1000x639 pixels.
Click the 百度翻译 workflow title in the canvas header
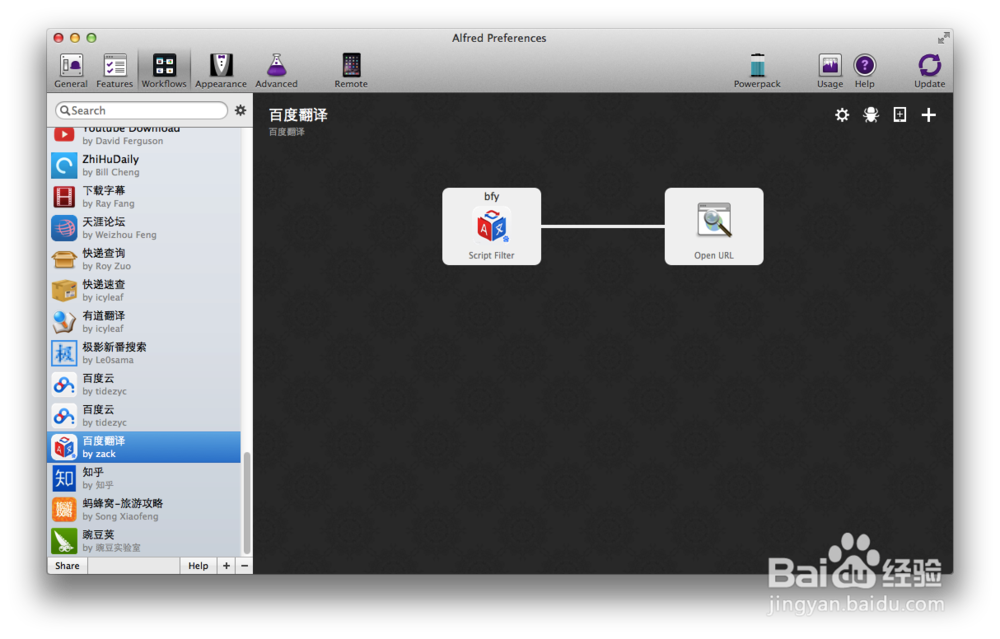point(298,115)
